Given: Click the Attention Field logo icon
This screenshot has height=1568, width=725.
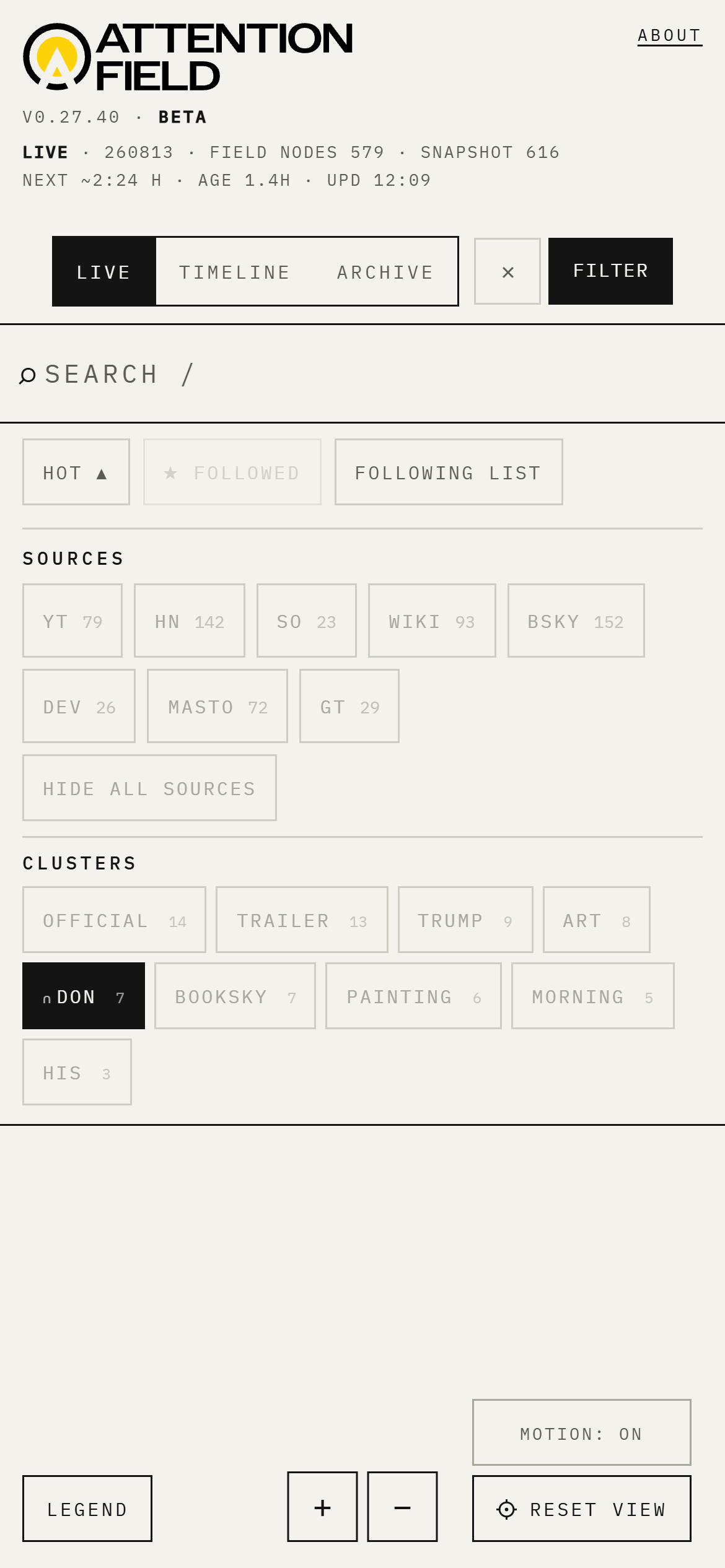Looking at the screenshot, I should coord(57,57).
